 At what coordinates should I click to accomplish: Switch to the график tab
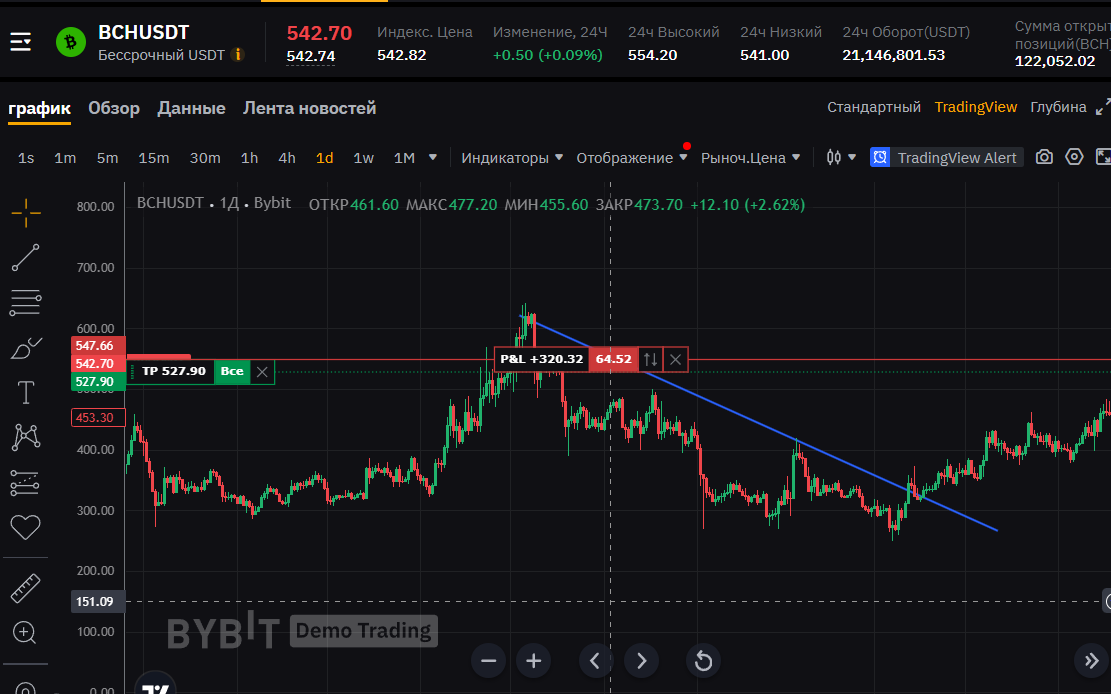point(40,108)
